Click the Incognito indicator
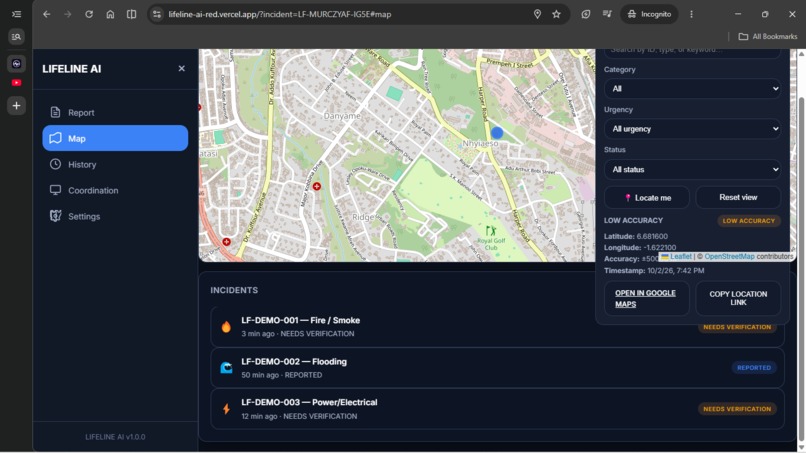The width and height of the screenshot is (806, 453). [x=649, y=14]
